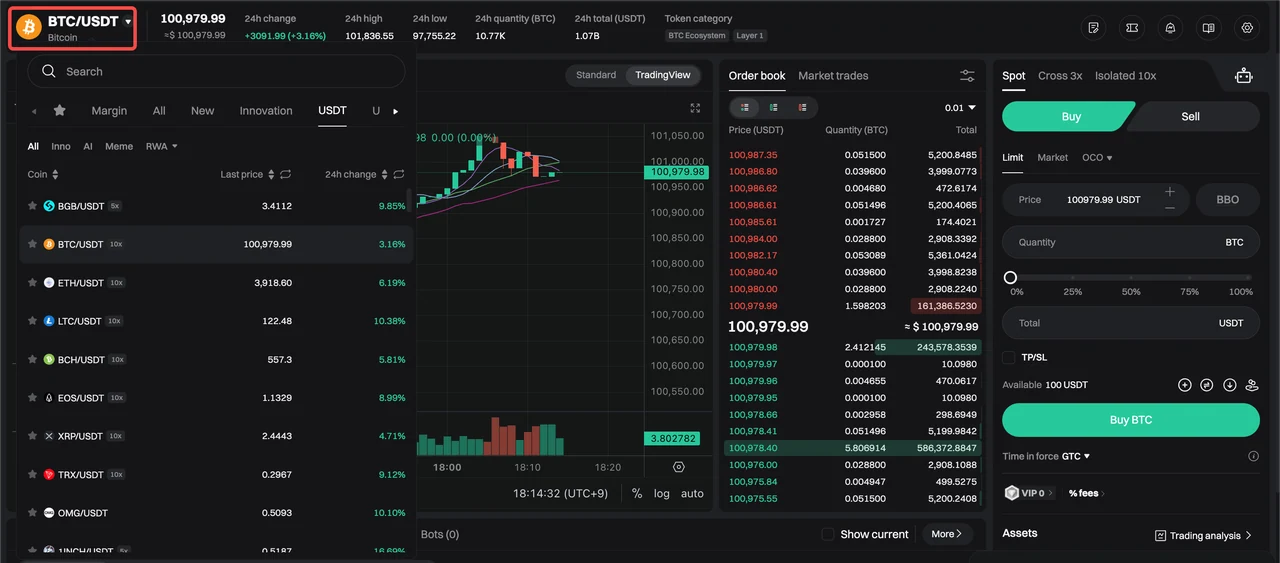Click the transfer icon beside Available
The width and height of the screenshot is (1280, 563).
(x=1207, y=385)
